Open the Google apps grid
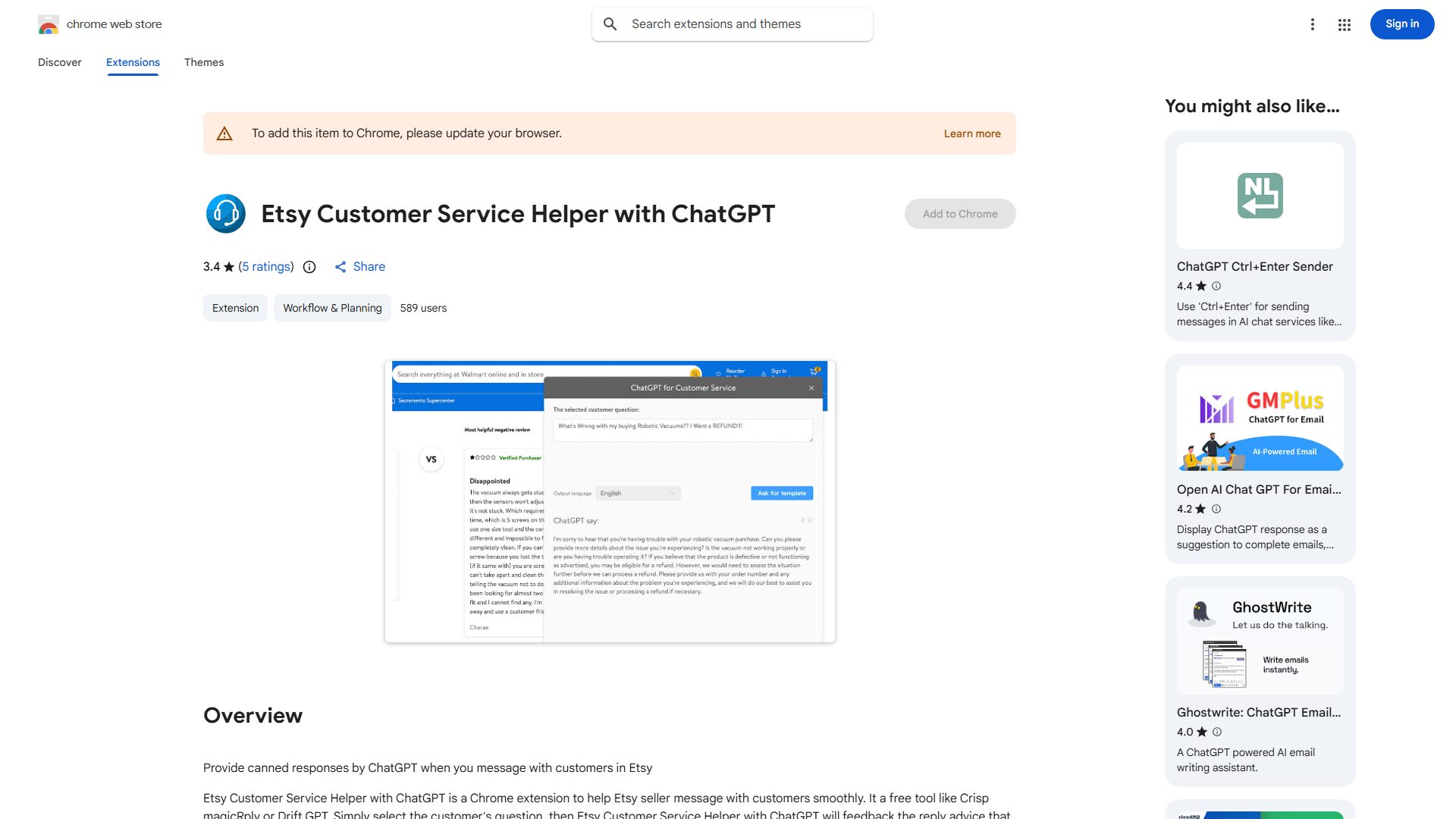Viewport: 1456px width, 819px height. click(1344, 24)
